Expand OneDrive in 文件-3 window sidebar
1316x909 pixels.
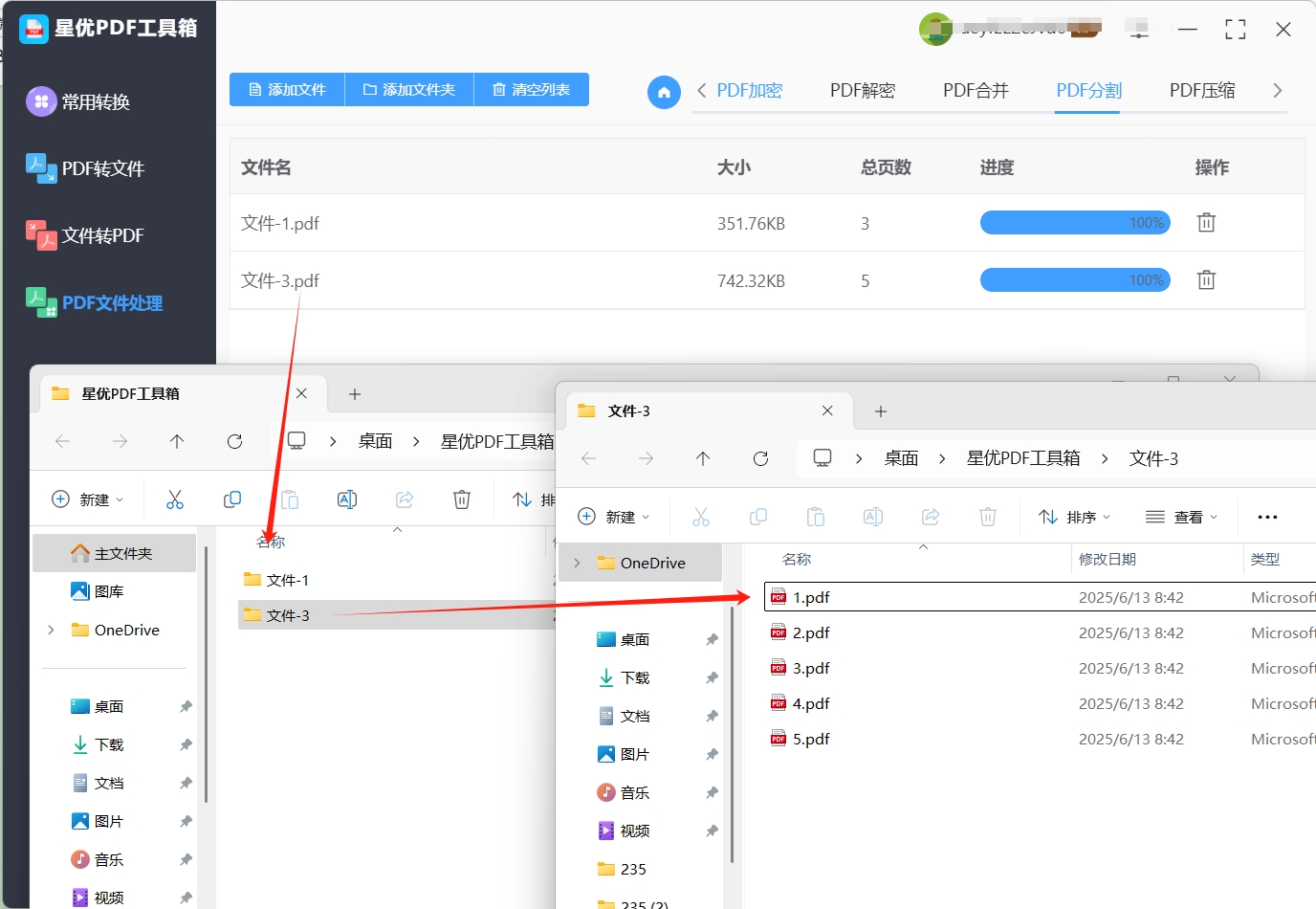577,563
